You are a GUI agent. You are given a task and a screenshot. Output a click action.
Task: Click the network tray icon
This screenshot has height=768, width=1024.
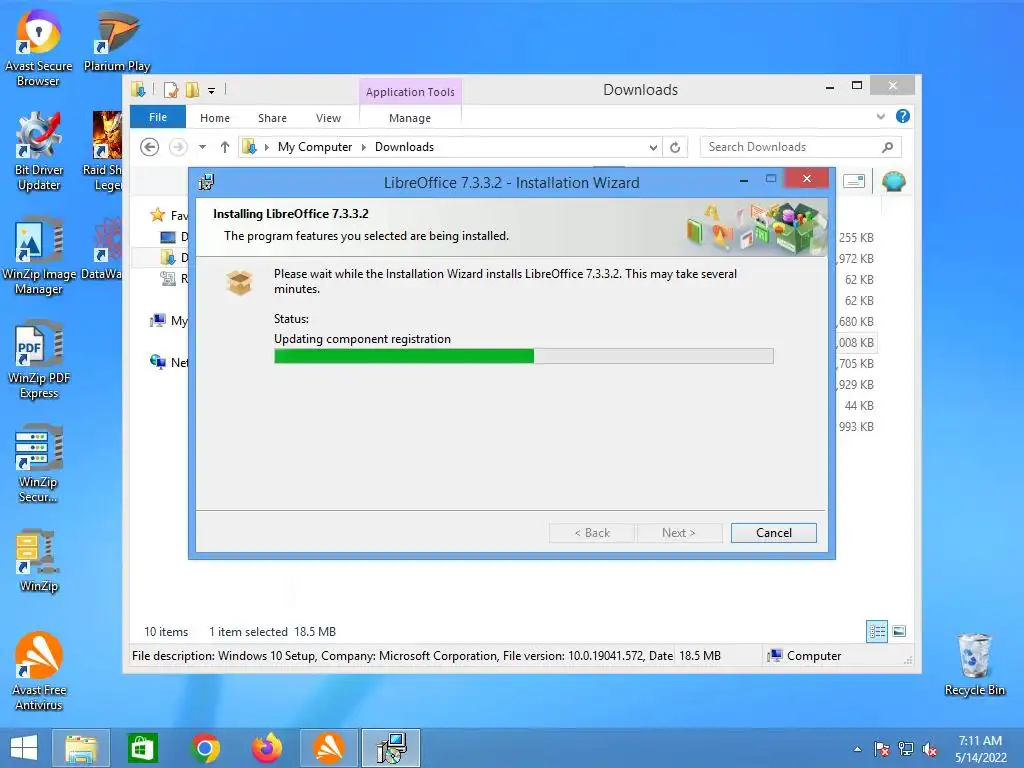906,749
